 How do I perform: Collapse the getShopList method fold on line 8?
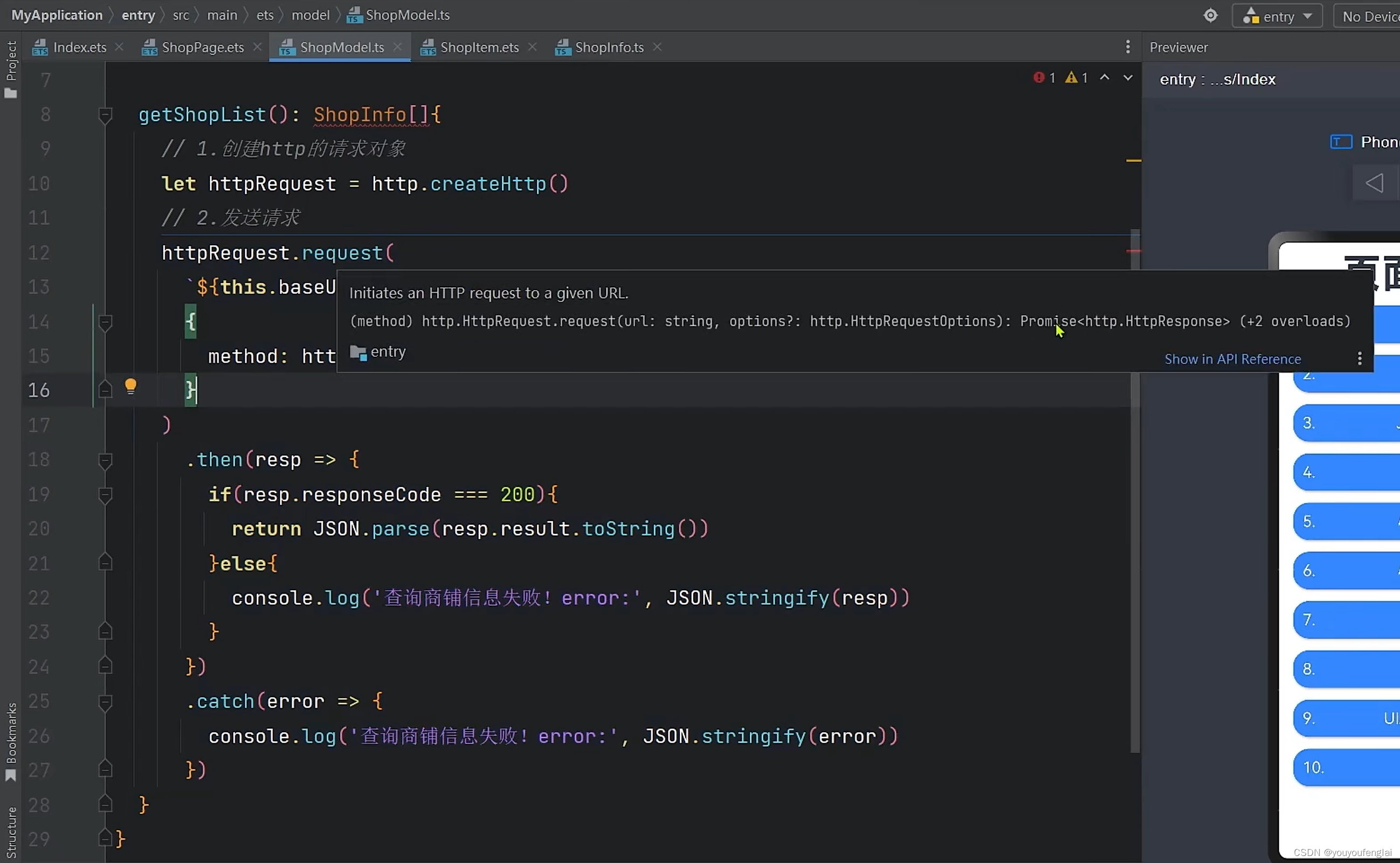click(x=105, y=115)
